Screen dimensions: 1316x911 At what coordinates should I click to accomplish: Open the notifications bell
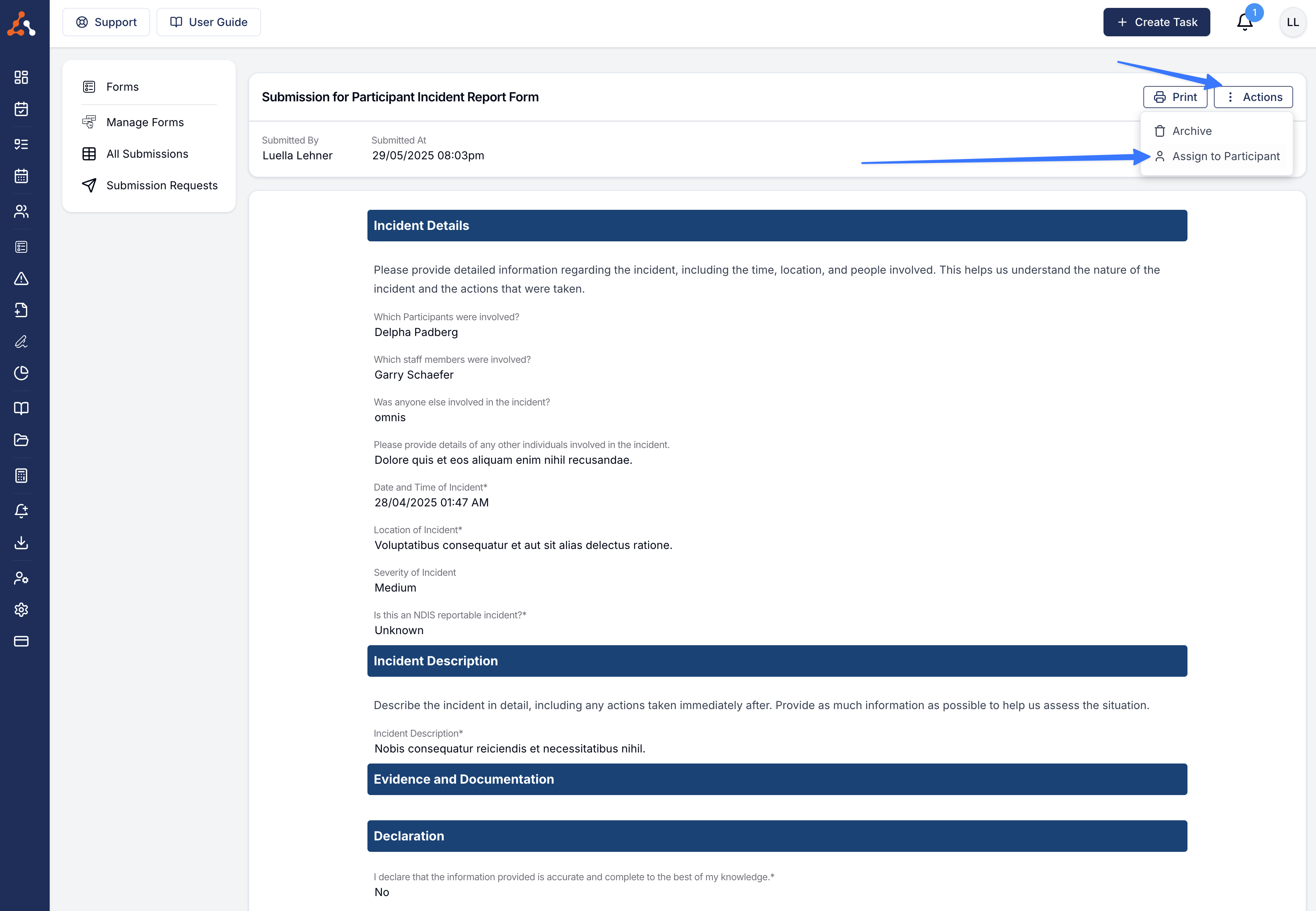1245,22
